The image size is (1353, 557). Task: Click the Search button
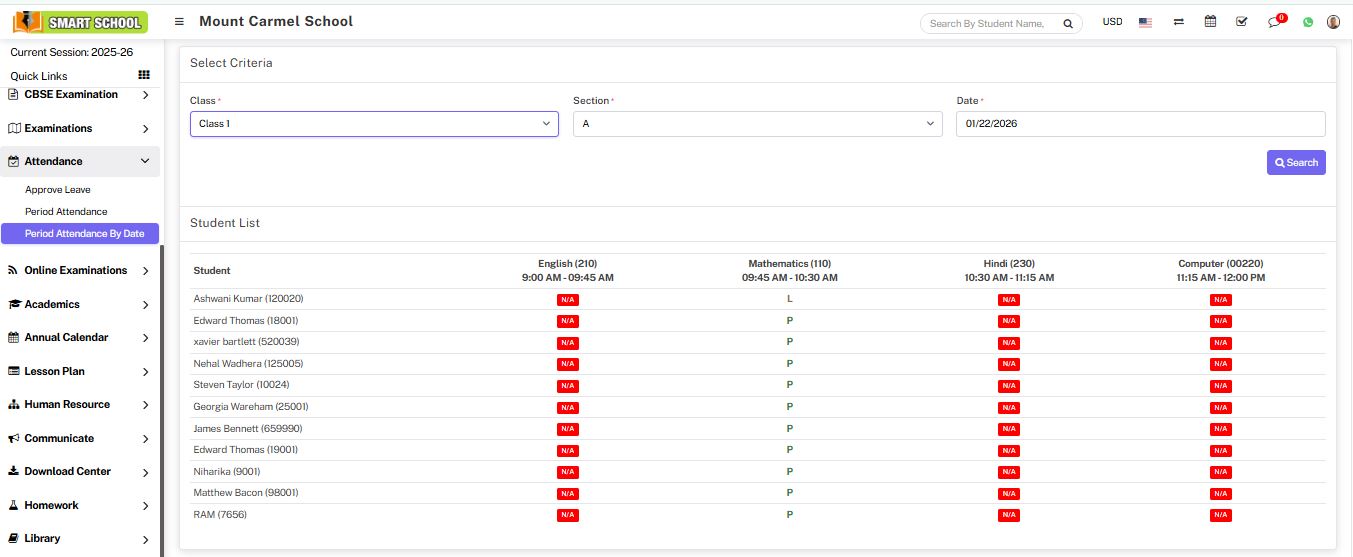(1296, 163)
